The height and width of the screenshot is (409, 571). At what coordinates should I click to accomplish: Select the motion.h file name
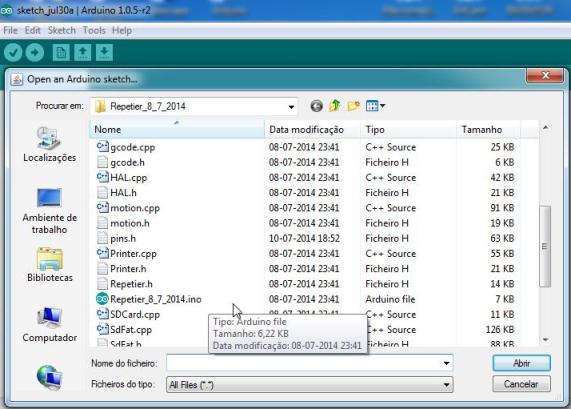pyautogui.click(x=130, y=223)
